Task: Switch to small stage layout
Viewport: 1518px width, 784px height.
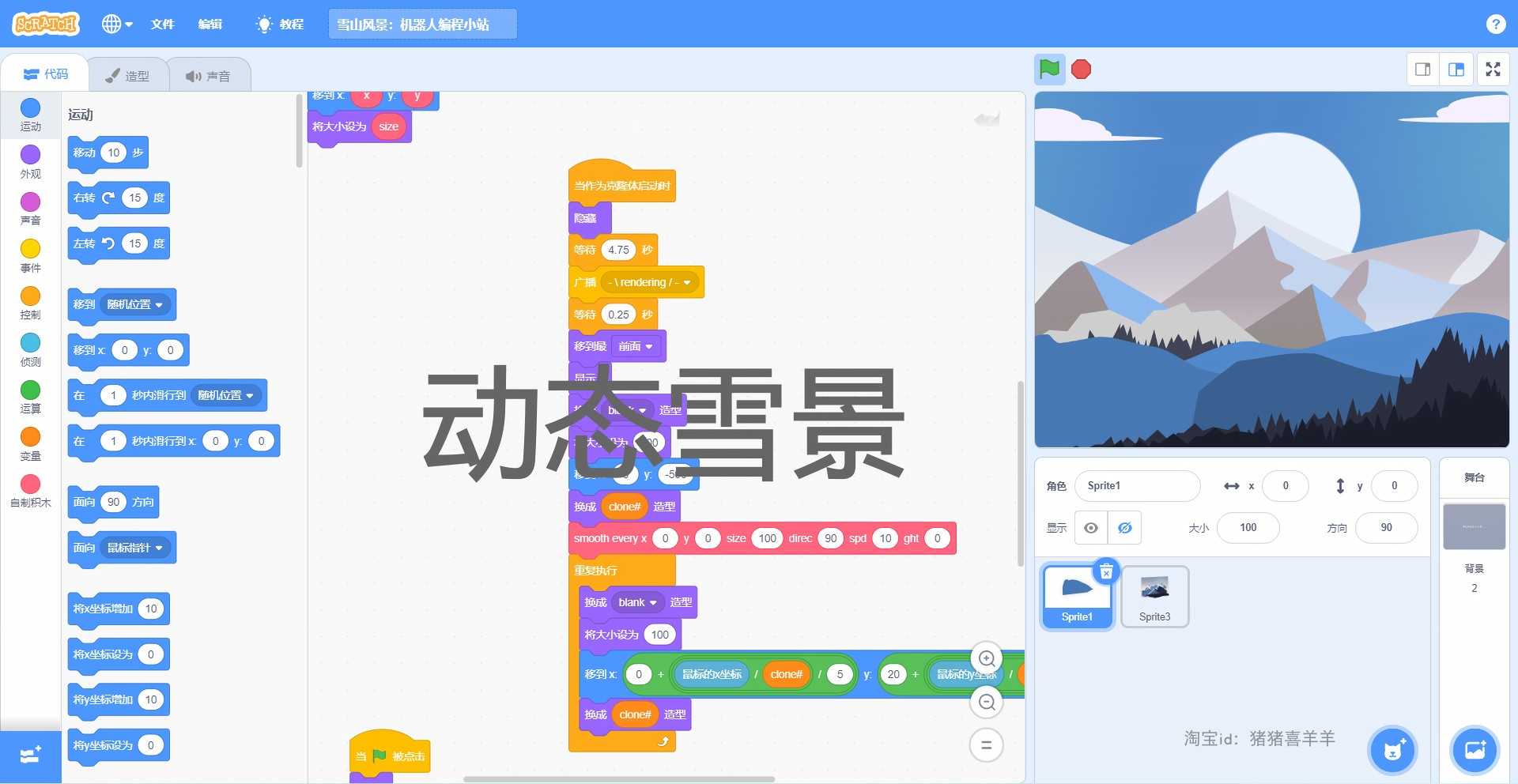Action: click(1422, 70)
